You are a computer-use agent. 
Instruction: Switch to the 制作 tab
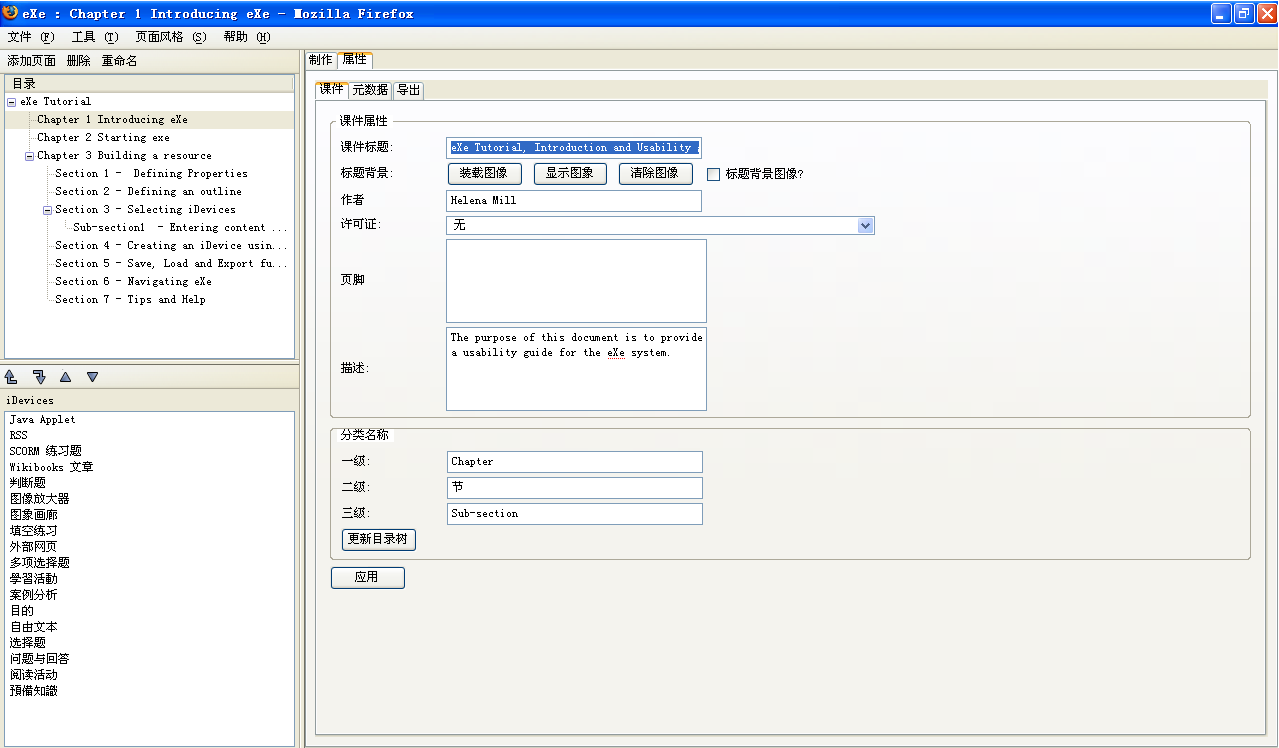click(320, 60)
